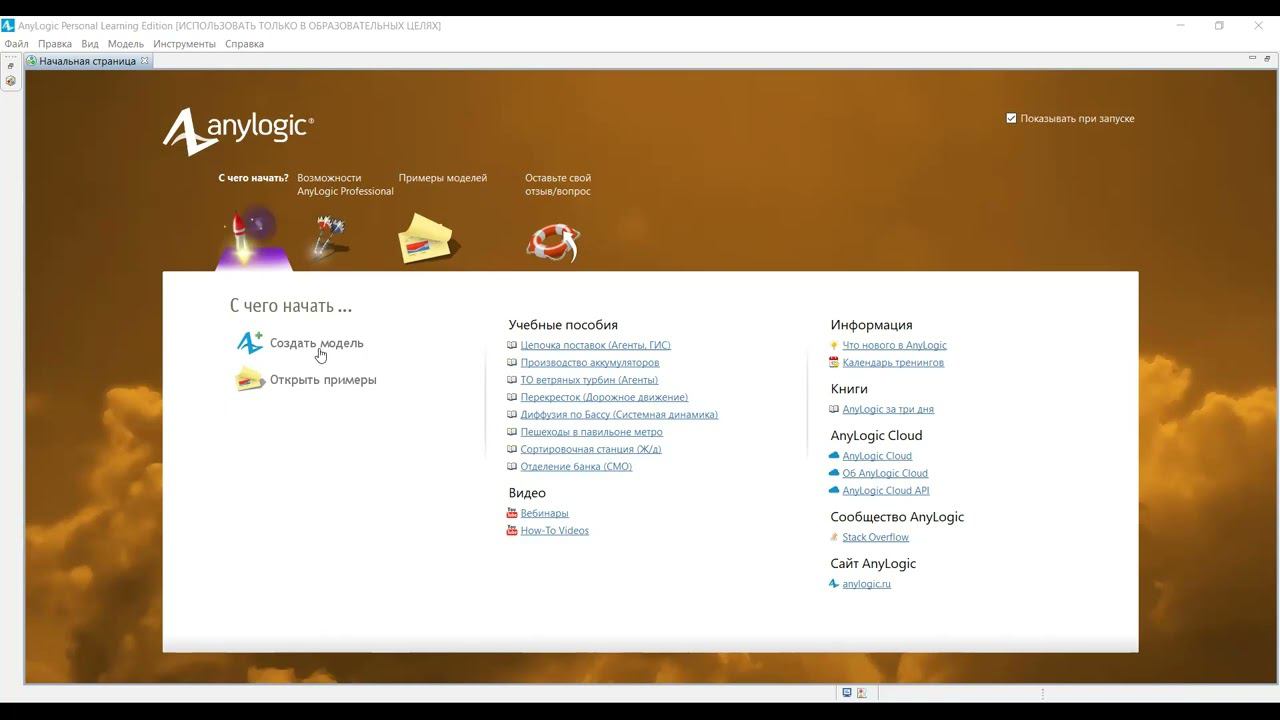Click Открыть примеры link
The width and height of the screenshot is (1280, 720).
(x=323, y=380)
